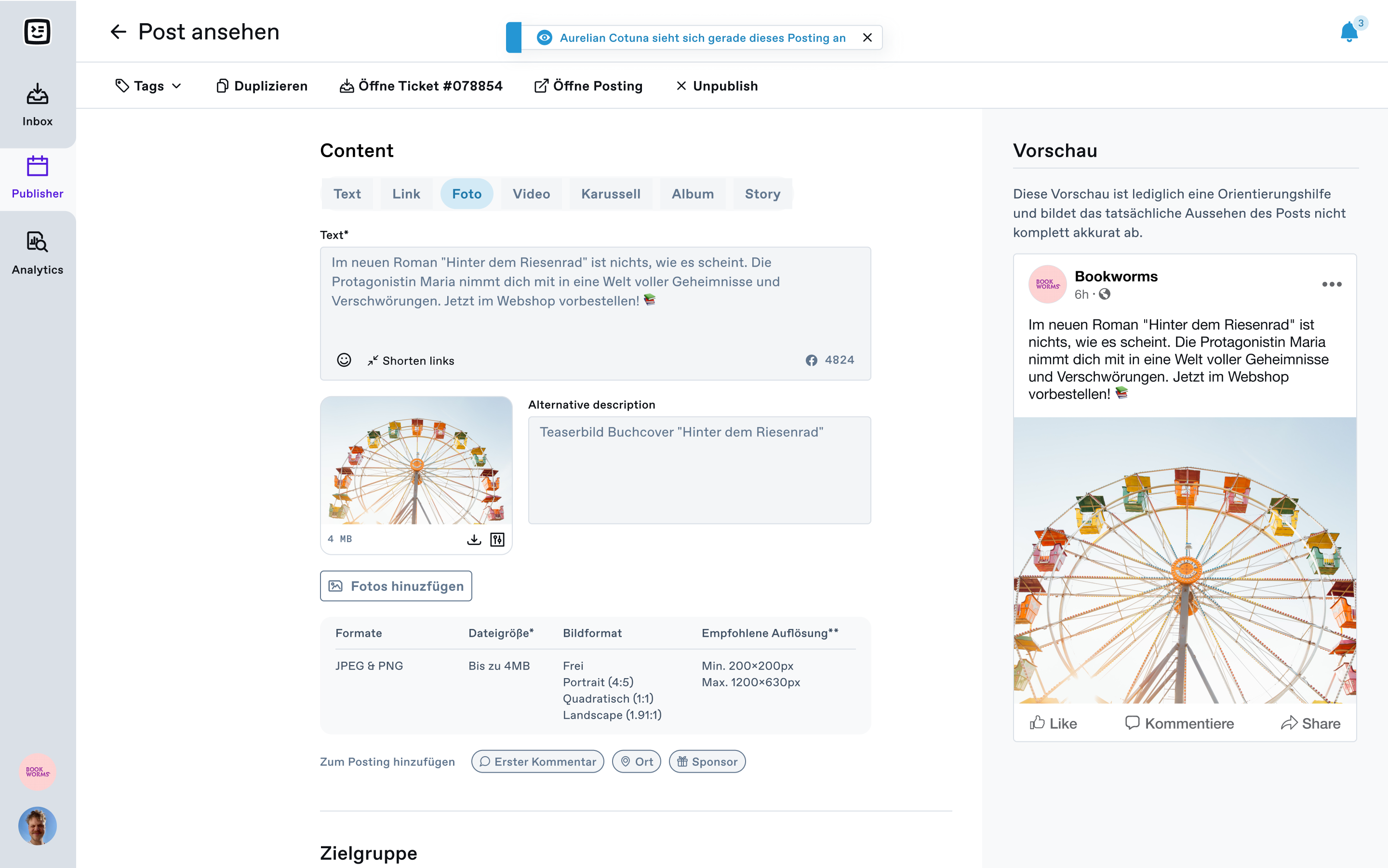The height and width of the screenshot is (868, 1388).
Task: Expand the Tags dropdown menu
Action: click(x=147, y=86)
